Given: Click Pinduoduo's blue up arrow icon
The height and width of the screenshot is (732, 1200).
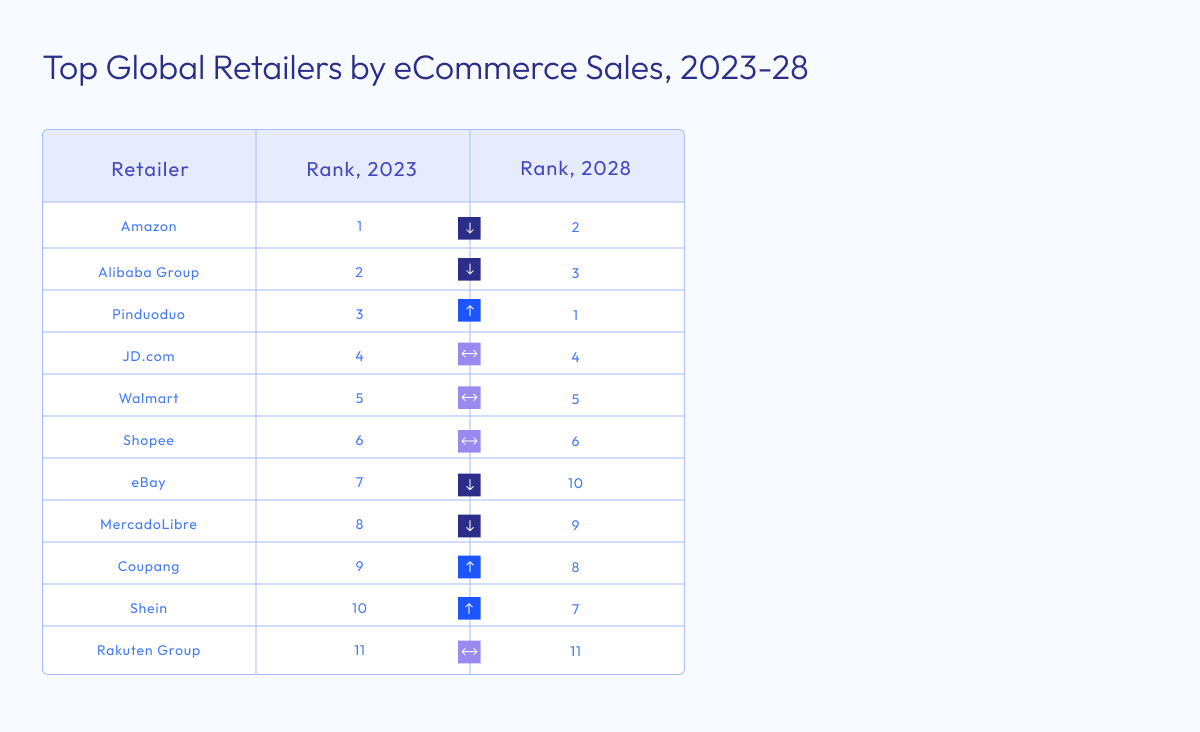Looking at the screenshot, I should click(x=469, y=311).
